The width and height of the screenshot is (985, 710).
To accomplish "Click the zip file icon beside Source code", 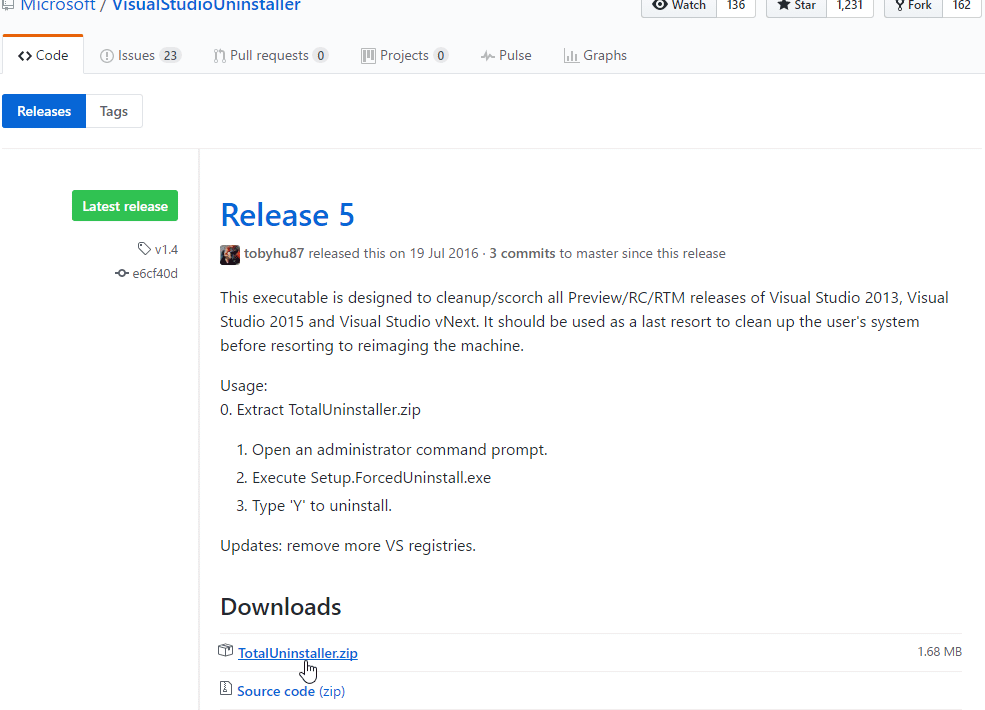I will (x=226, y=688).
